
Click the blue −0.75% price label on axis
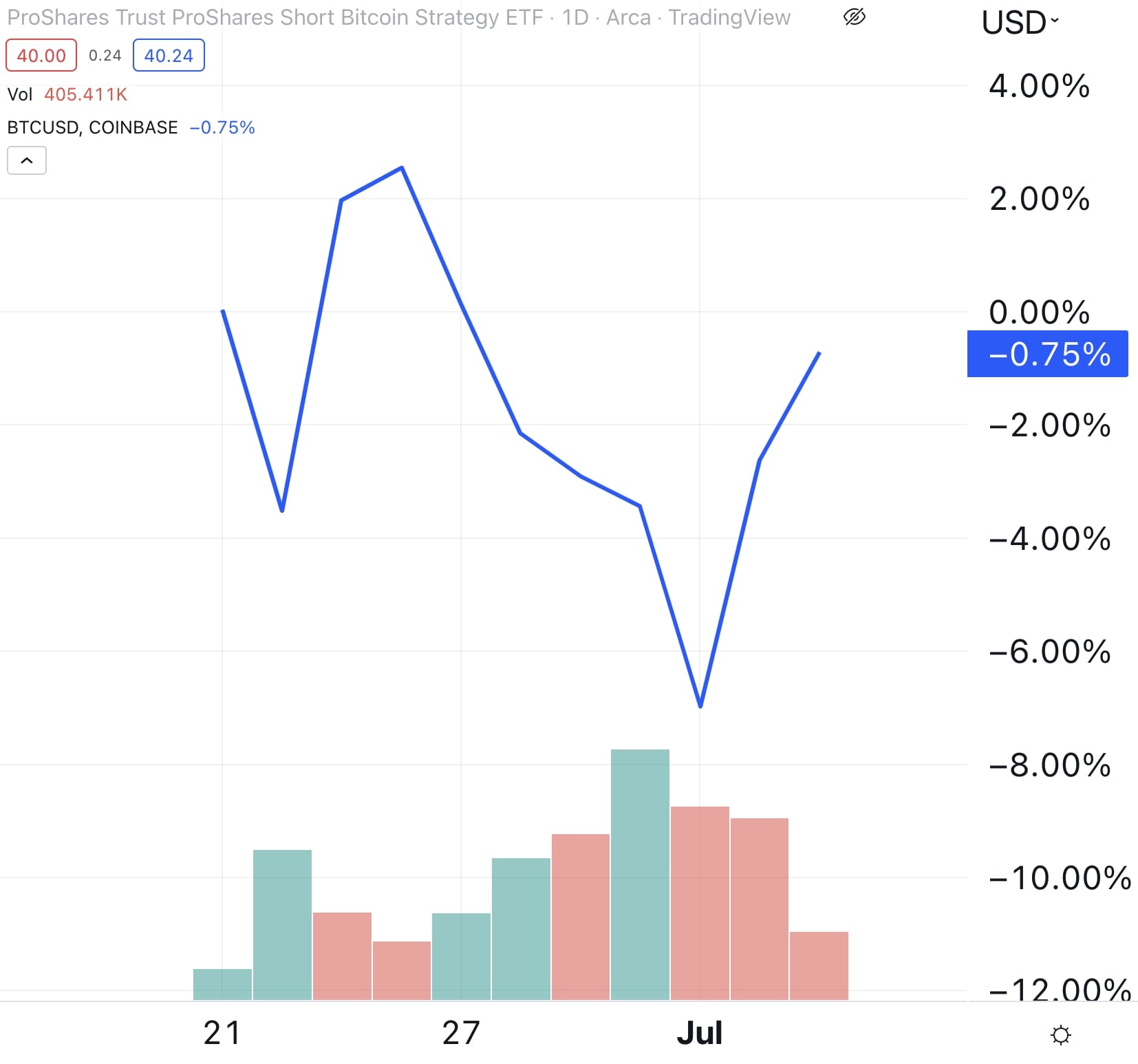(x=1047, y=354)
